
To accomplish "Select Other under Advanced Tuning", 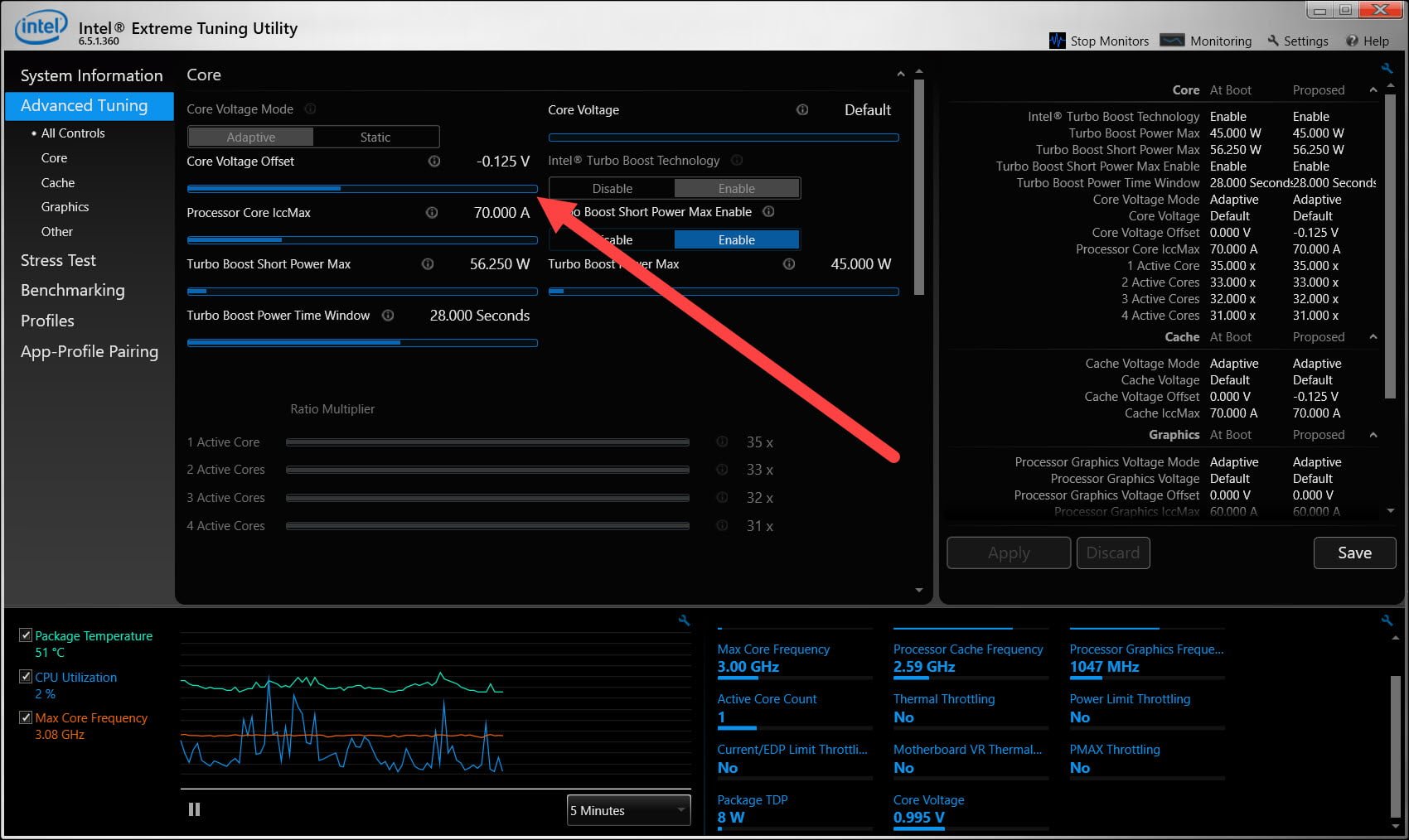I will click(x=57, y=231).
